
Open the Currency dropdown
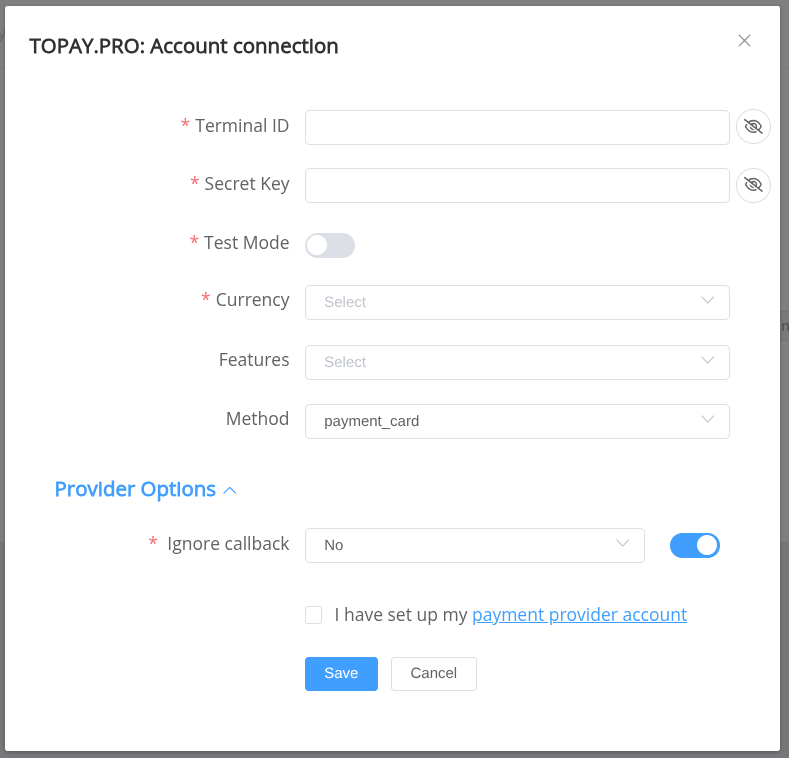516,302
